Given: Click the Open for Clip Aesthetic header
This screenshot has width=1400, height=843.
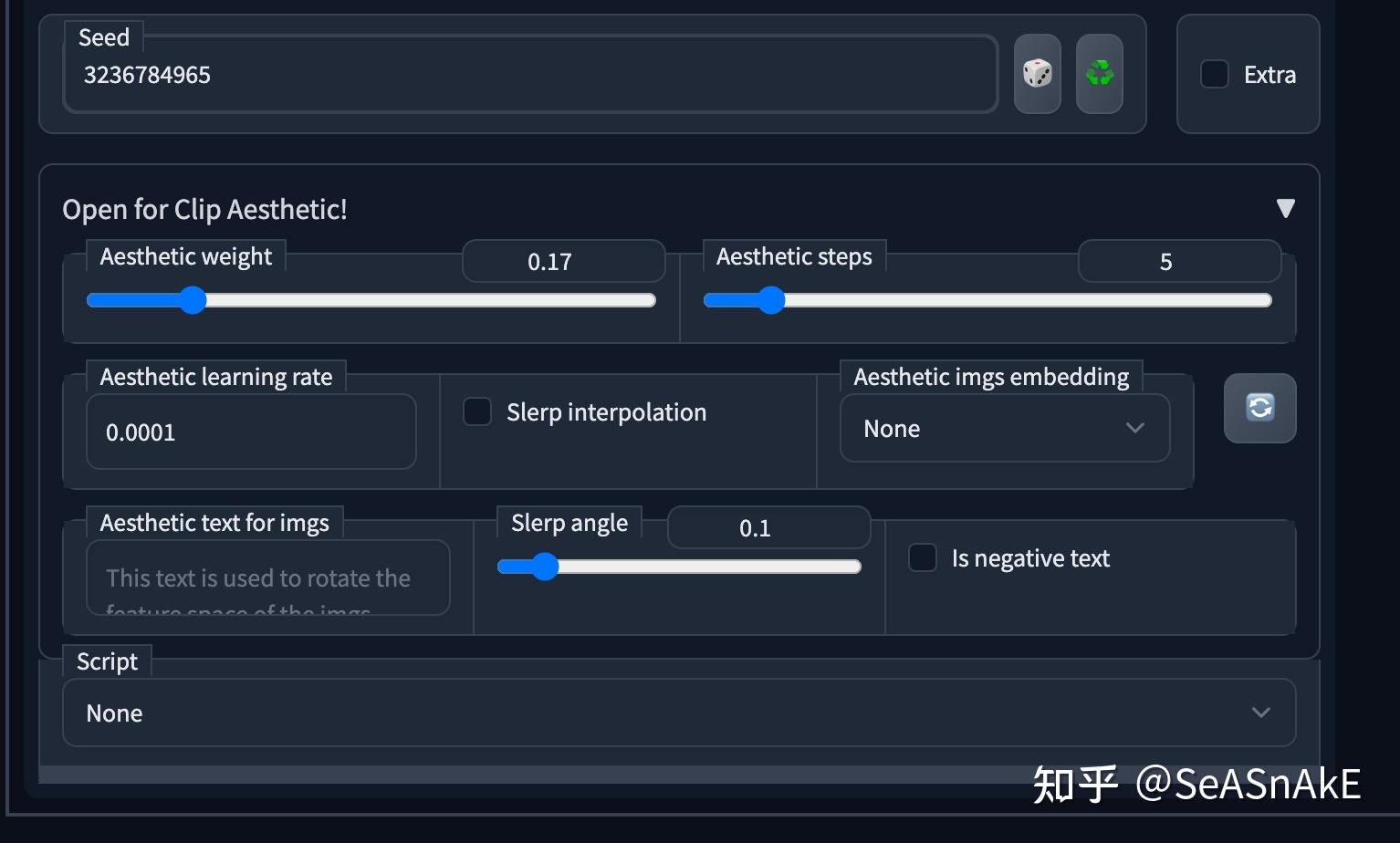Looking at the screenshot, I should point(204,209).
